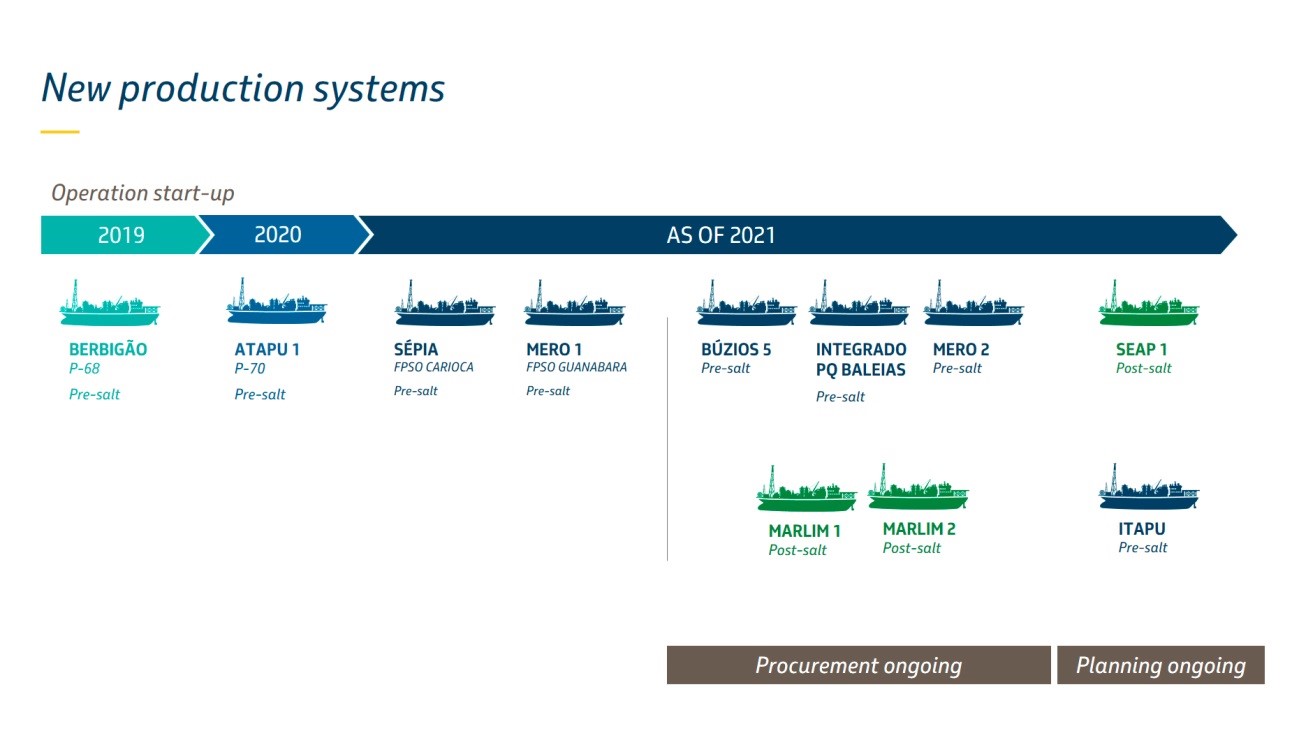
Task: Click the Berbigão P-68 ship icon
Action: (109, 303)
